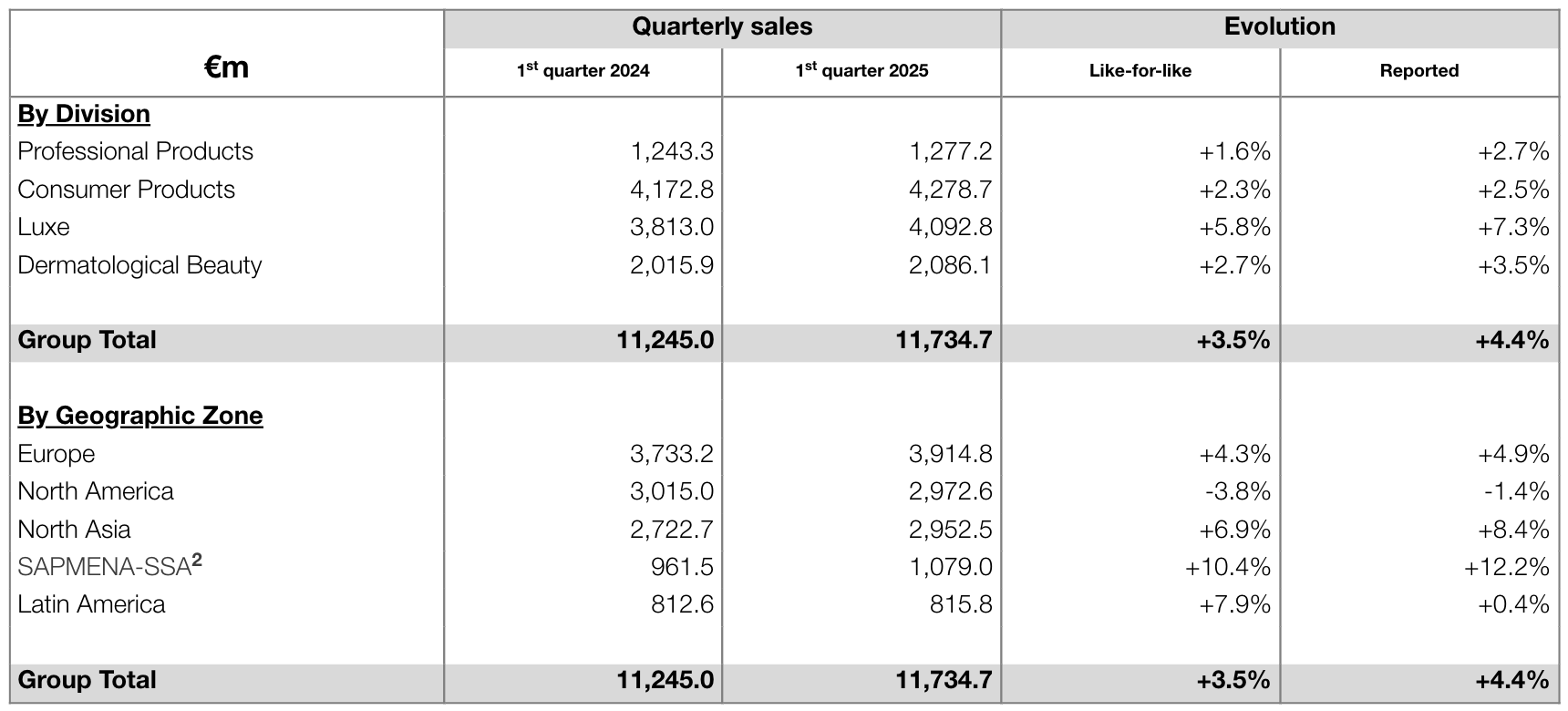Click the Dermatological Beauty row label
1568x711 pixels.
139,265
